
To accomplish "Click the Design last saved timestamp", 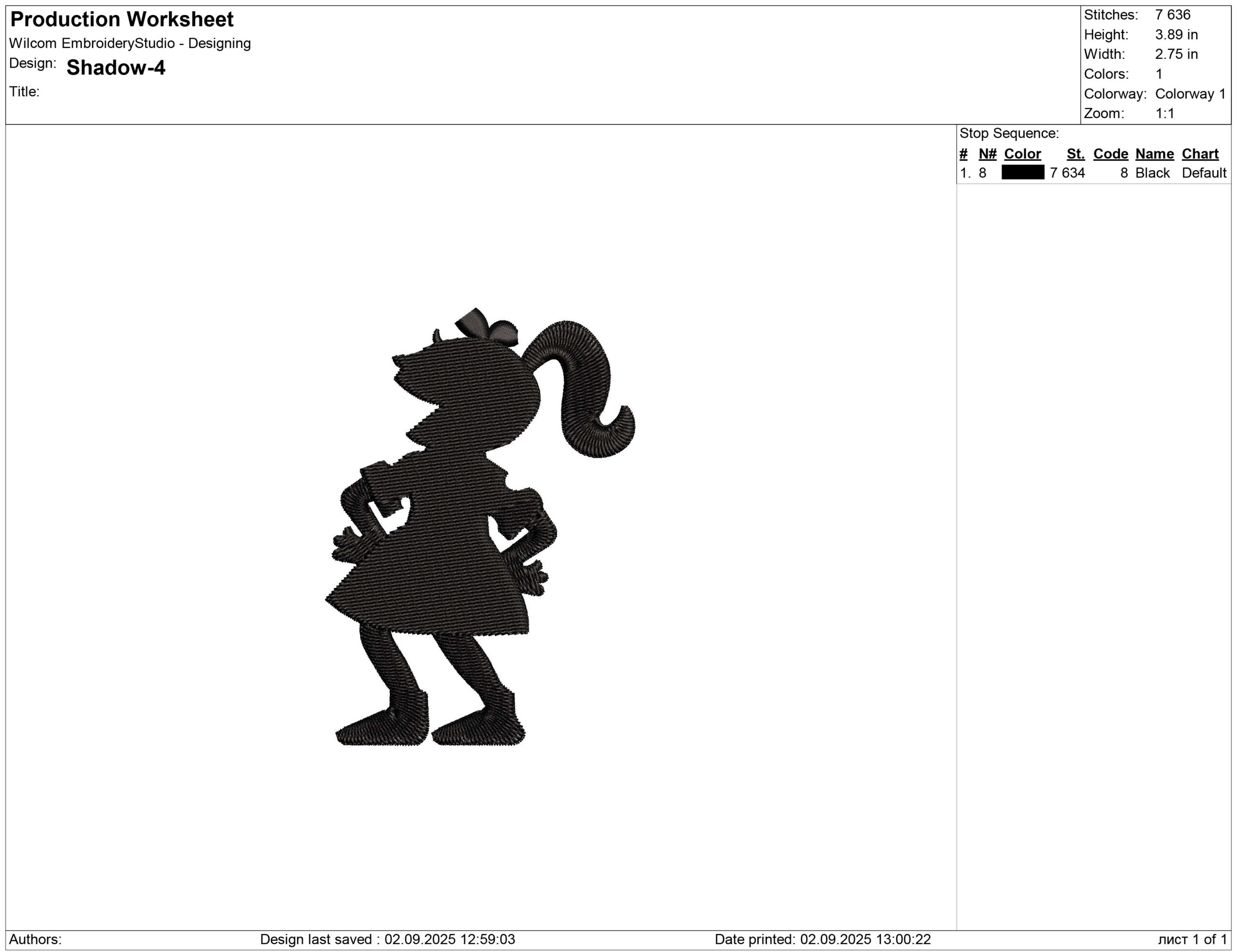I will [388, 939].
